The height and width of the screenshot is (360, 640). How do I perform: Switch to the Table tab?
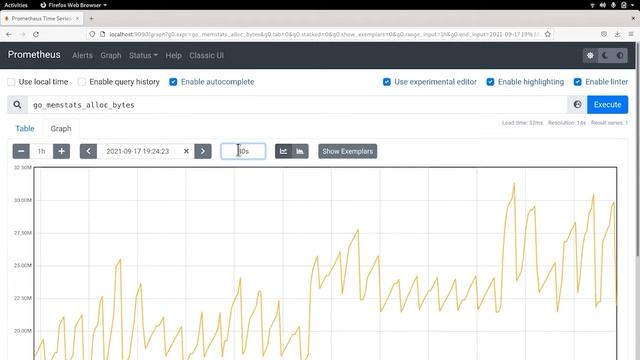tap(25, 129)
